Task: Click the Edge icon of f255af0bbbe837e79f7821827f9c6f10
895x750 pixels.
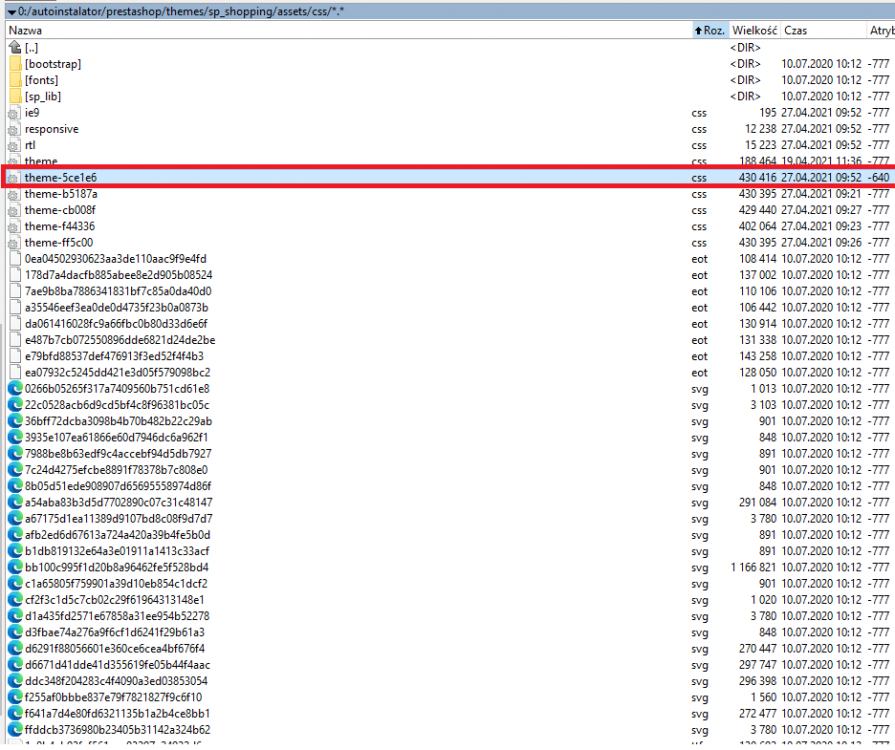Action: tap(15, 697)
